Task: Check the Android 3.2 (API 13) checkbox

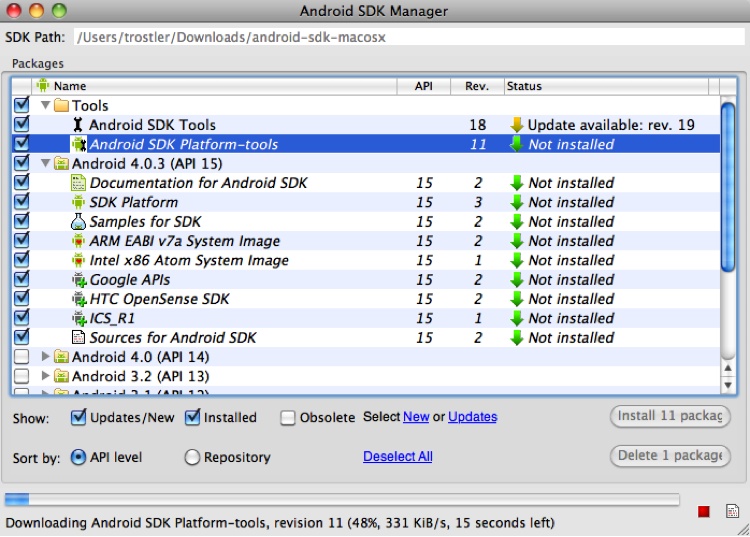Action: (x=22, y=376)
